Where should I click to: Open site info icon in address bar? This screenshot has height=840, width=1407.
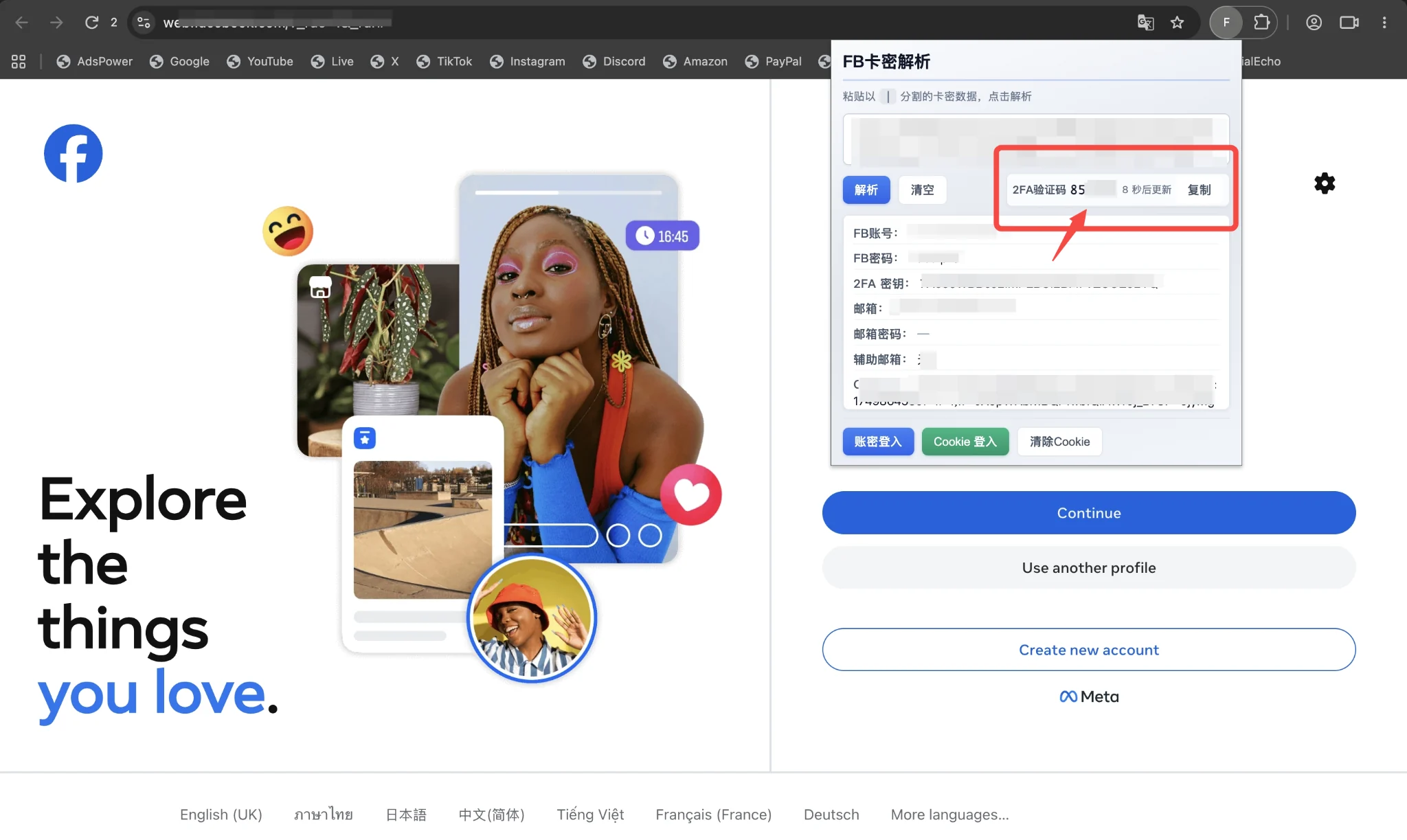pos(144,23)
